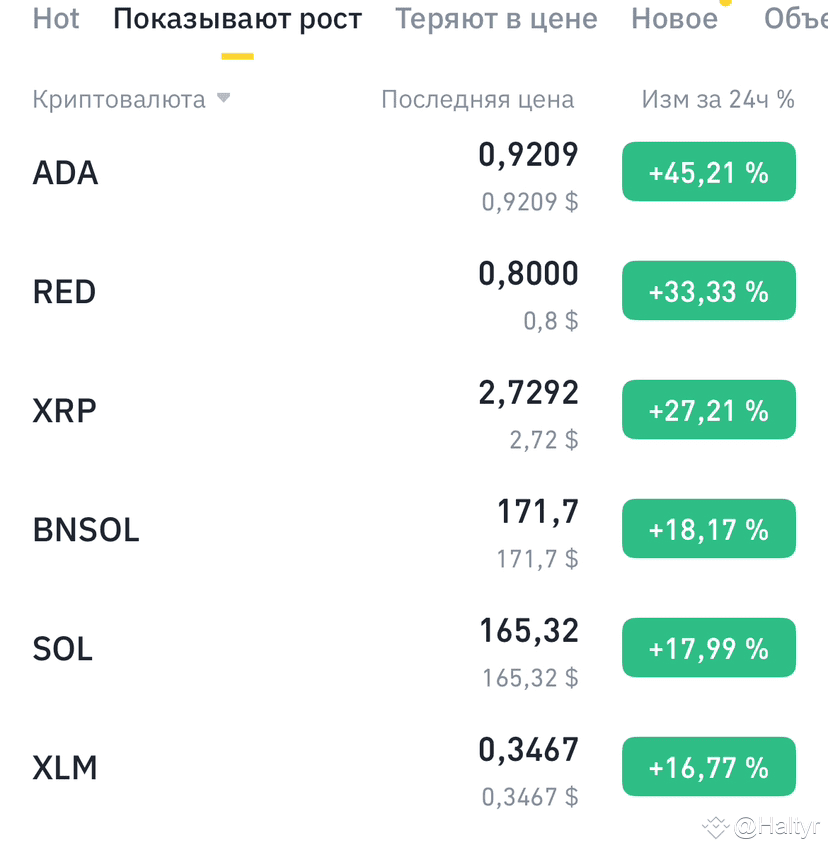Tap ADA's green +45,21 % badge
Screen dimensions: 828x848
click(x=708, y=172)
